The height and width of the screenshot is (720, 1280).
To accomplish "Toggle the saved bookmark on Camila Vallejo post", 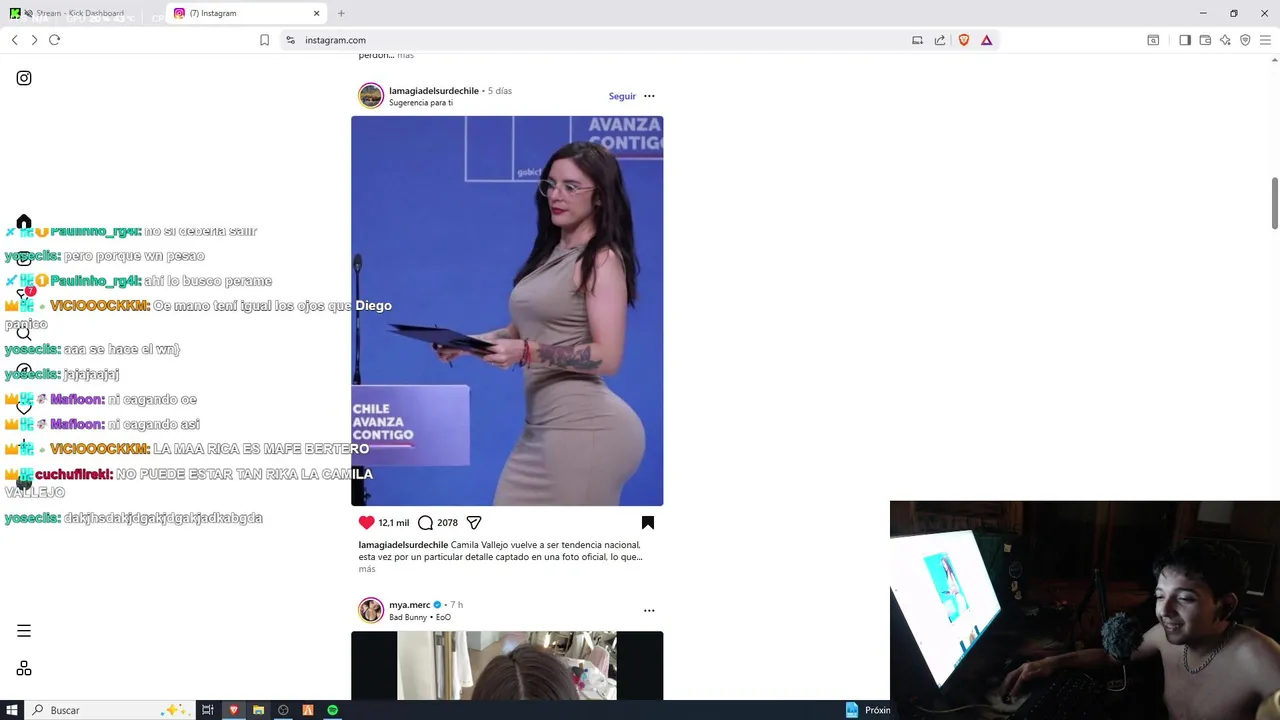I will point(648,522).
